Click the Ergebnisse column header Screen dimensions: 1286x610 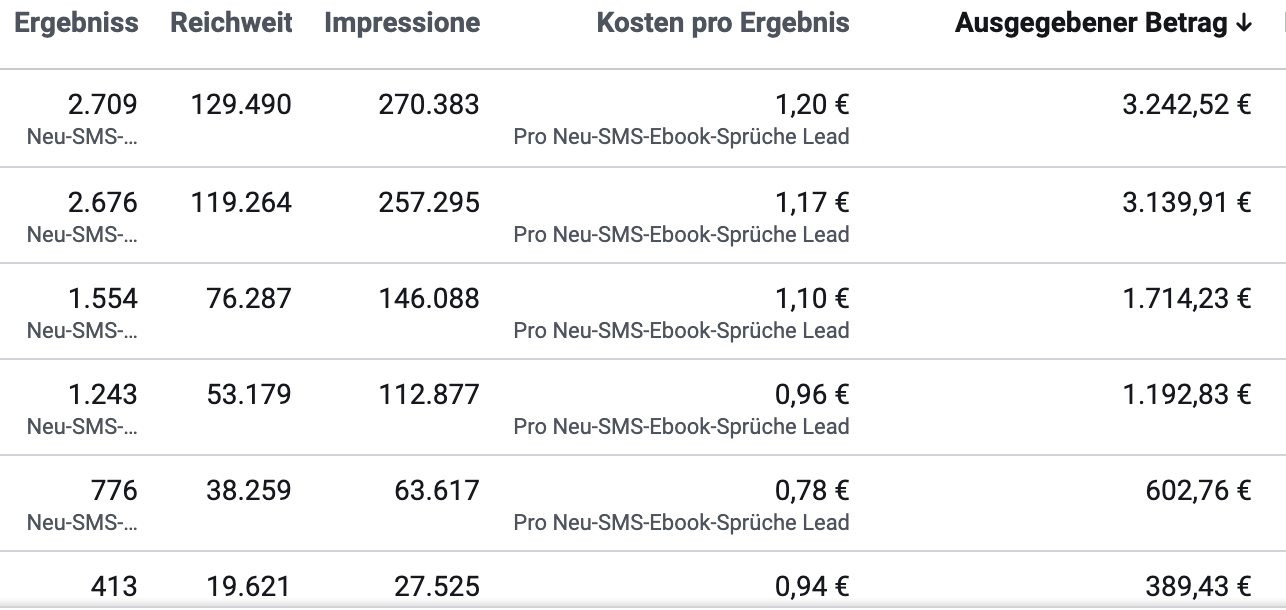pos(76,23)
